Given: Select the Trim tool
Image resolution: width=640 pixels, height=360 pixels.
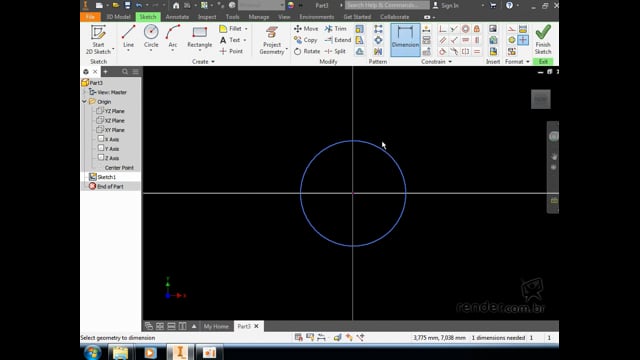Looking at the screenshot, I should pyautogui.click(x=336, y=29).
